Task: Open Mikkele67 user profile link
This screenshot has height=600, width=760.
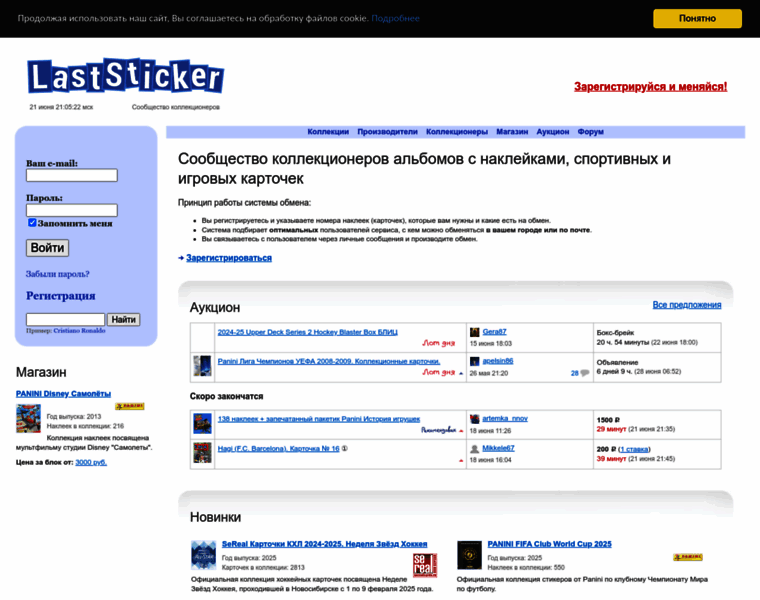Action: click(x=498, y=448)
